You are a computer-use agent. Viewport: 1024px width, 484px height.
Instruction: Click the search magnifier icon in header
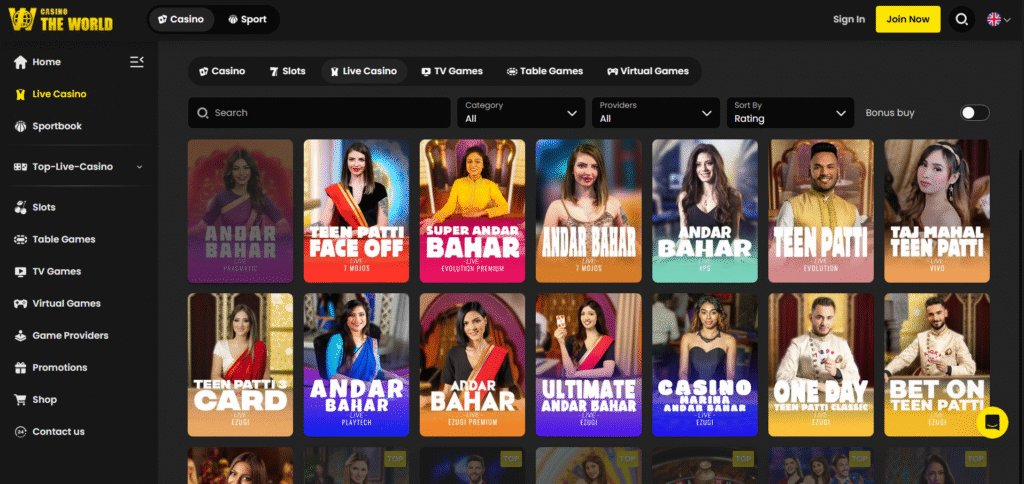point(961,19)
